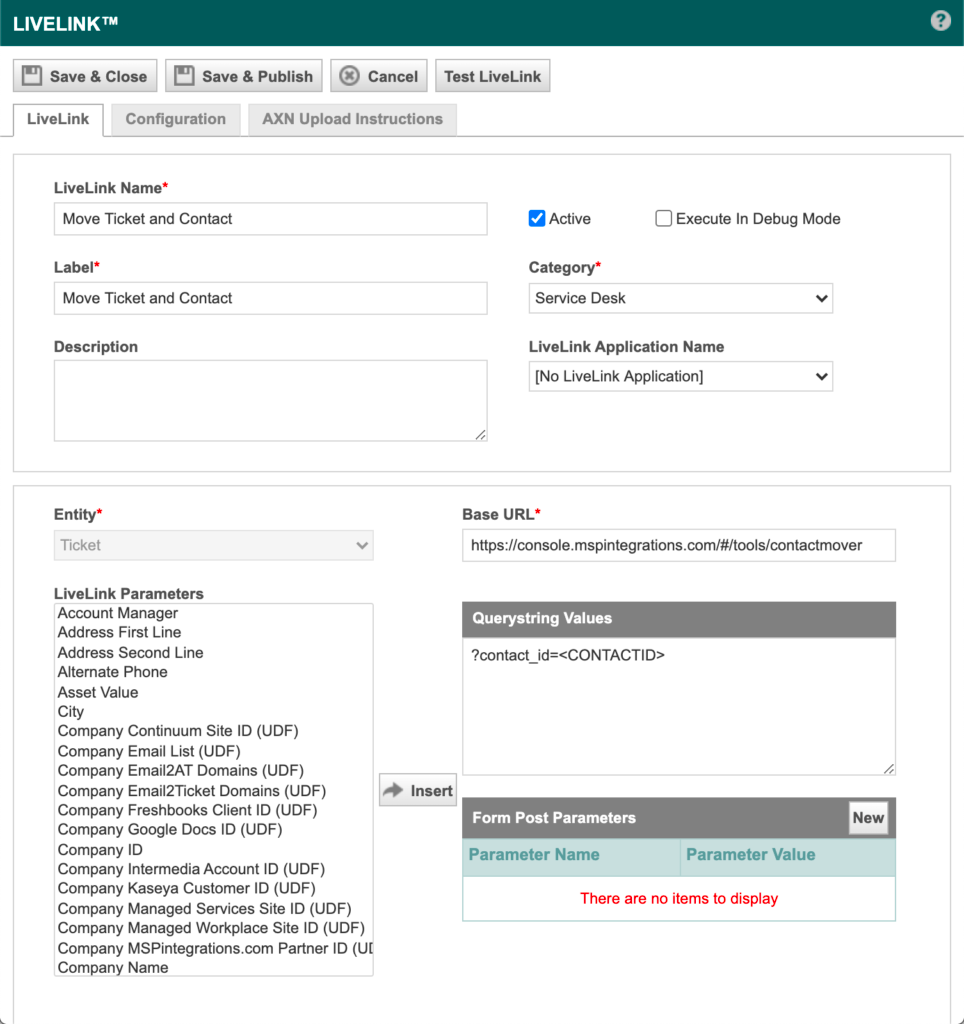This screenshot has height=1024, width=964.
Task: Select Company ID in parameters list
Action: pos(100,850)
